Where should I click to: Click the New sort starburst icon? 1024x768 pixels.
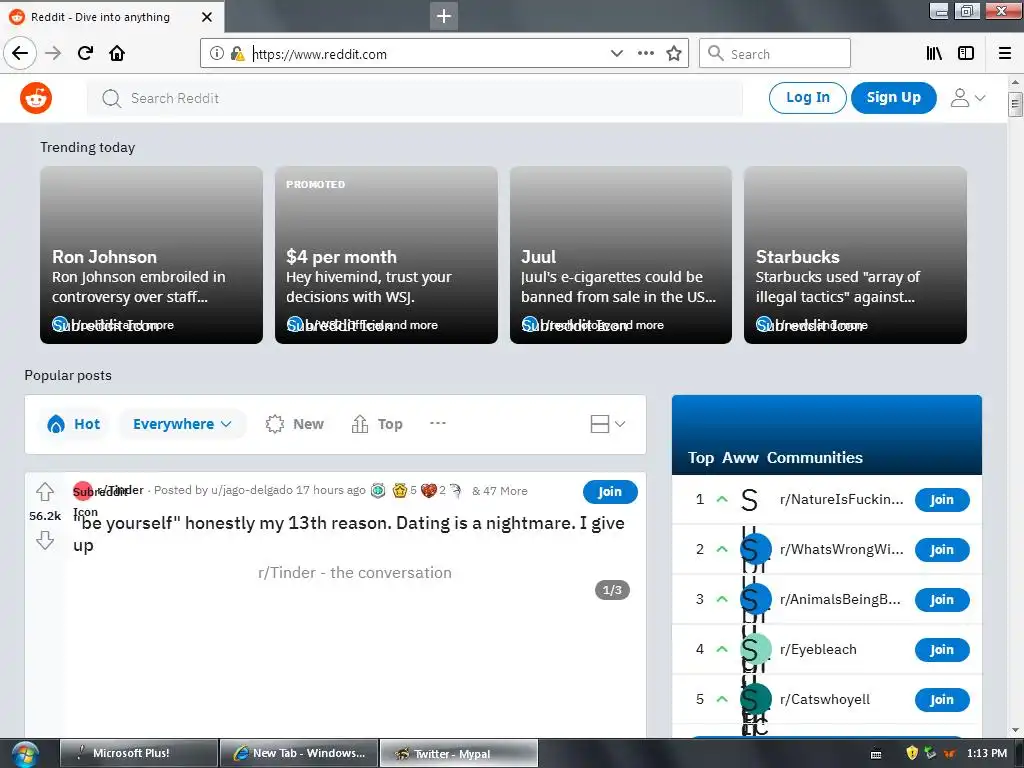(275, 424)
